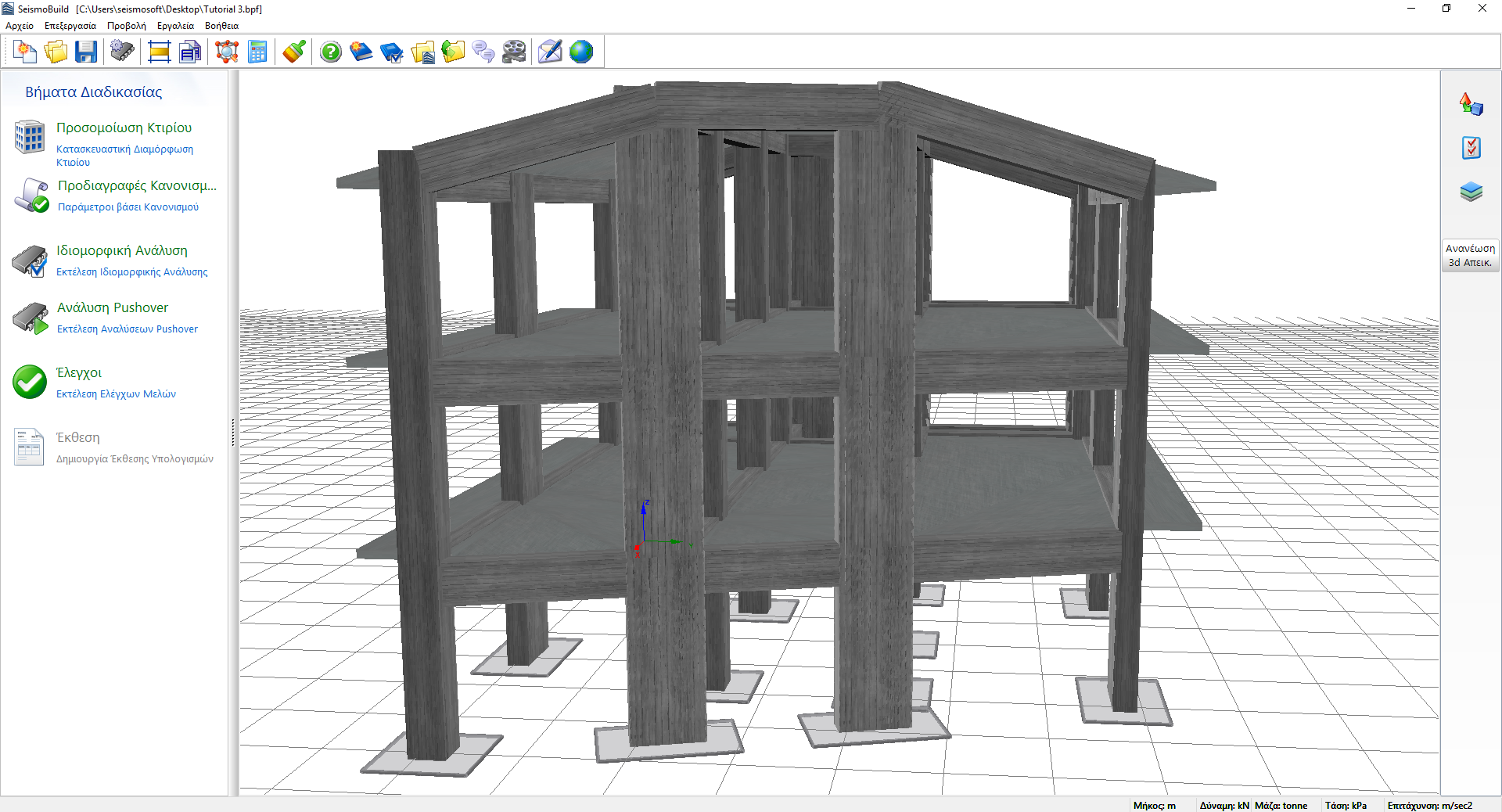Click the envelope with pen icon
This screenshot has height=812, width=1502.
click(x=550, y=52)
